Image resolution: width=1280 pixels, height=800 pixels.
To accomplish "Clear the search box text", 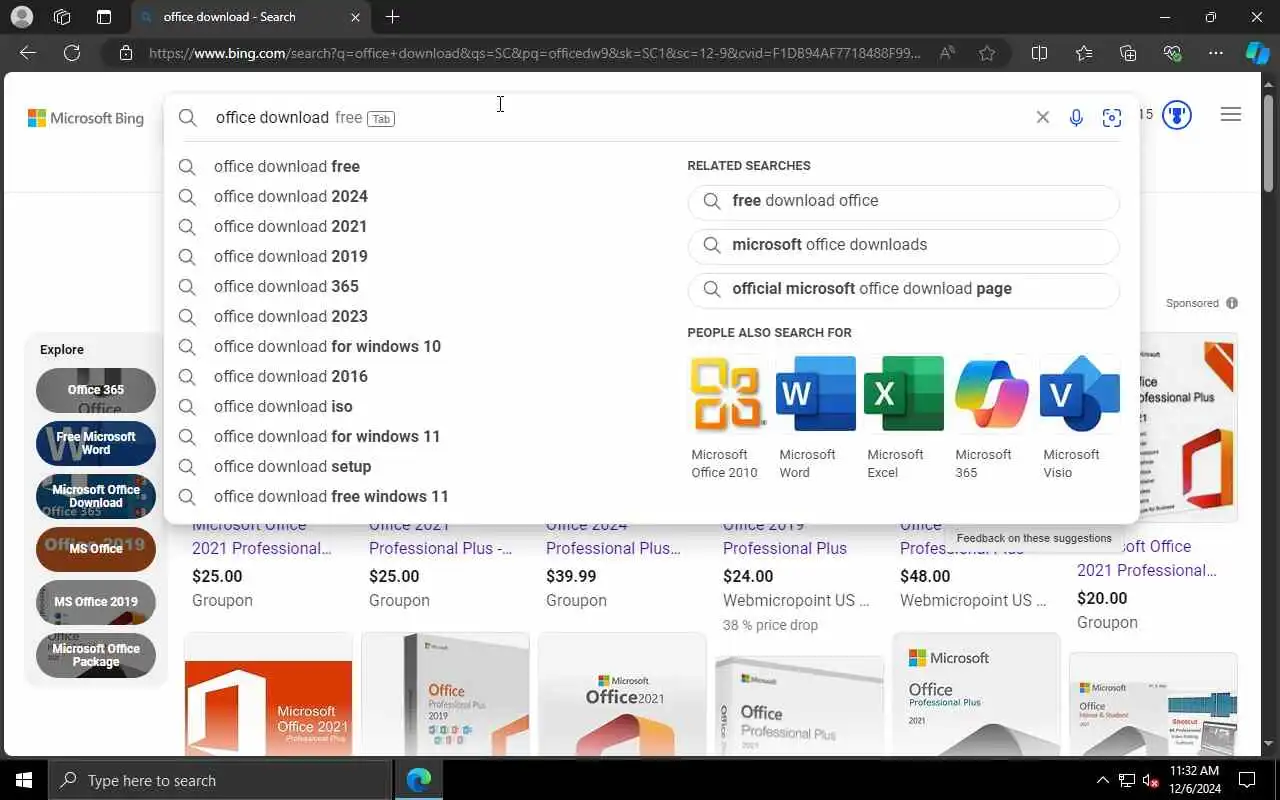I will [x=1042, y=117].
